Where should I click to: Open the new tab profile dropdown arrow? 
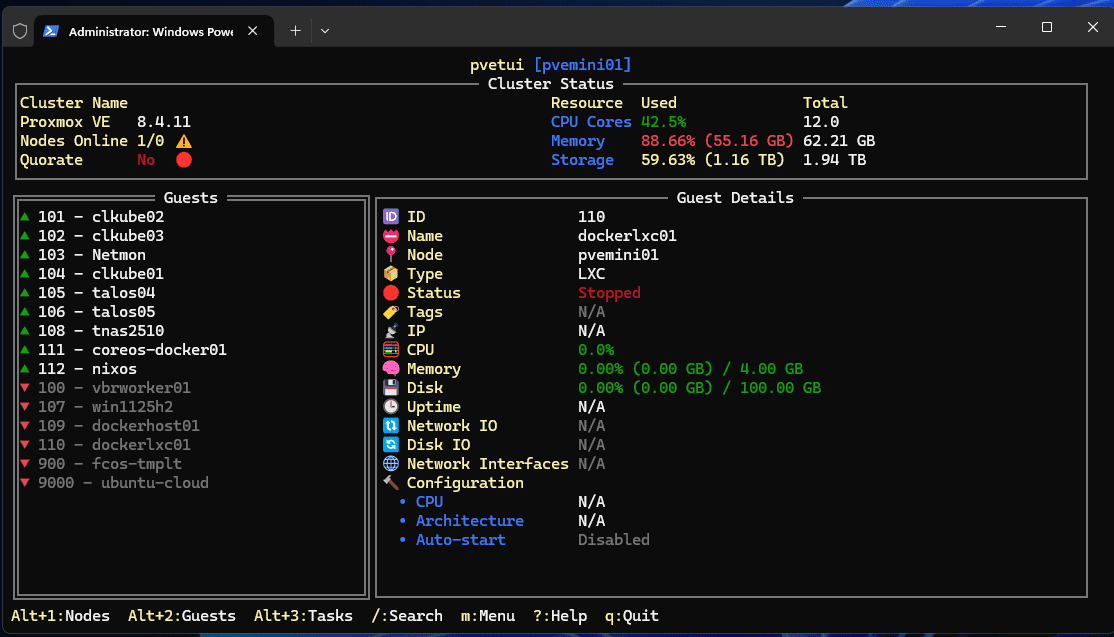325,31
